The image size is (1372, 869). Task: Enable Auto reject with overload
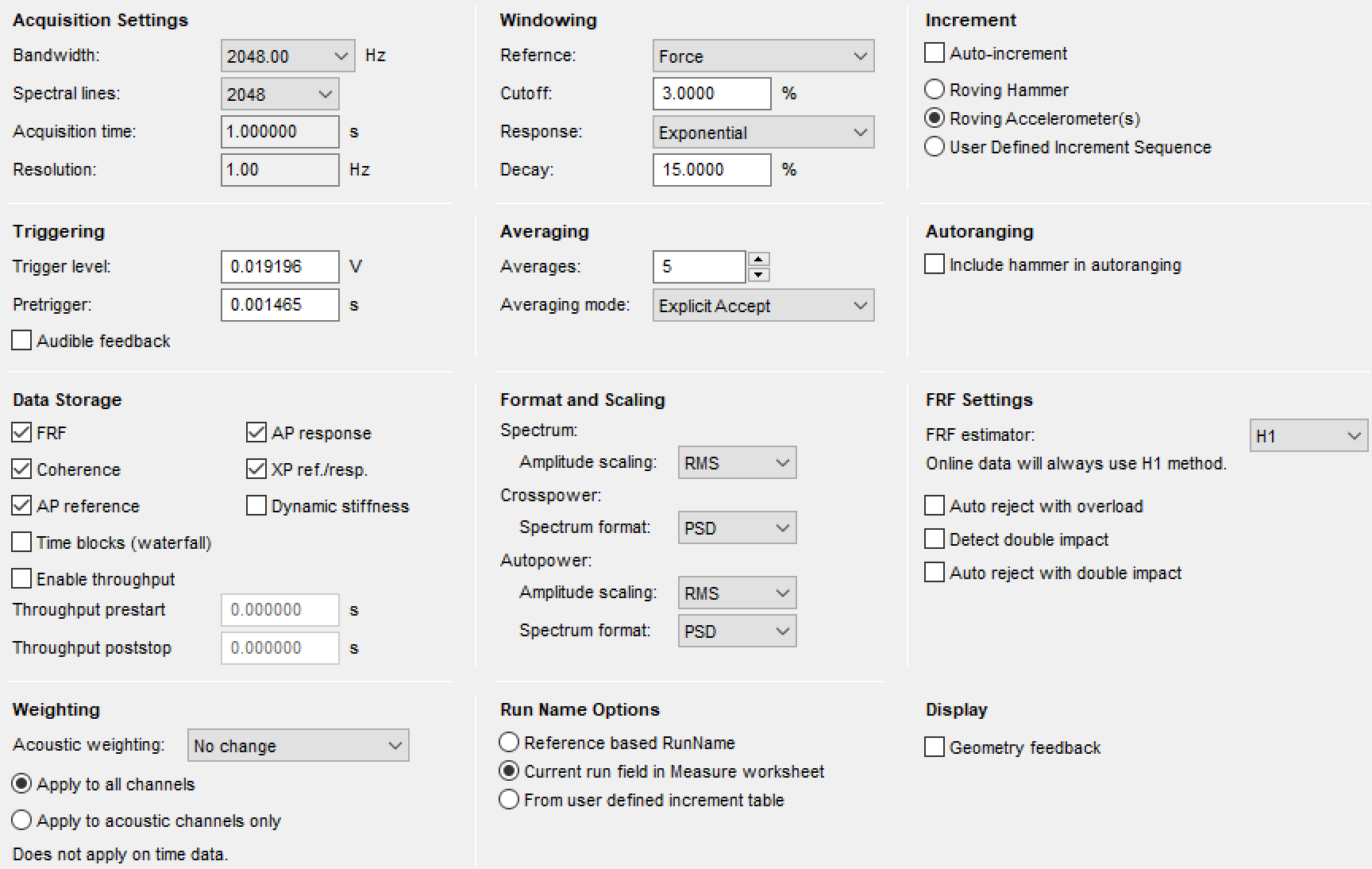(x=935, y=506)
